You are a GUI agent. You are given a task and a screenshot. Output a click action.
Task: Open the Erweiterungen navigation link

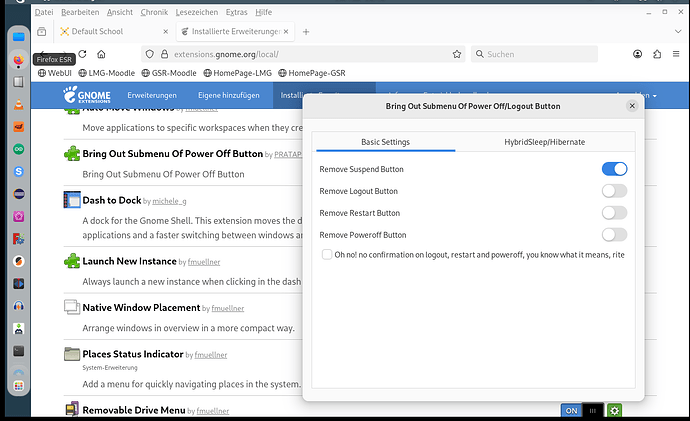point(152,95)
